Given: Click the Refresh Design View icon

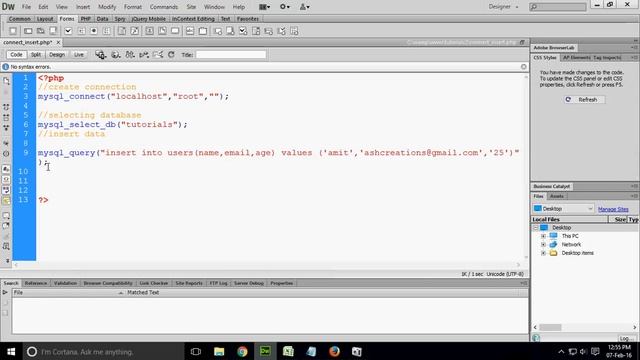Looking at the screenshot, I should pyautogui.click(x=171, y=54).
